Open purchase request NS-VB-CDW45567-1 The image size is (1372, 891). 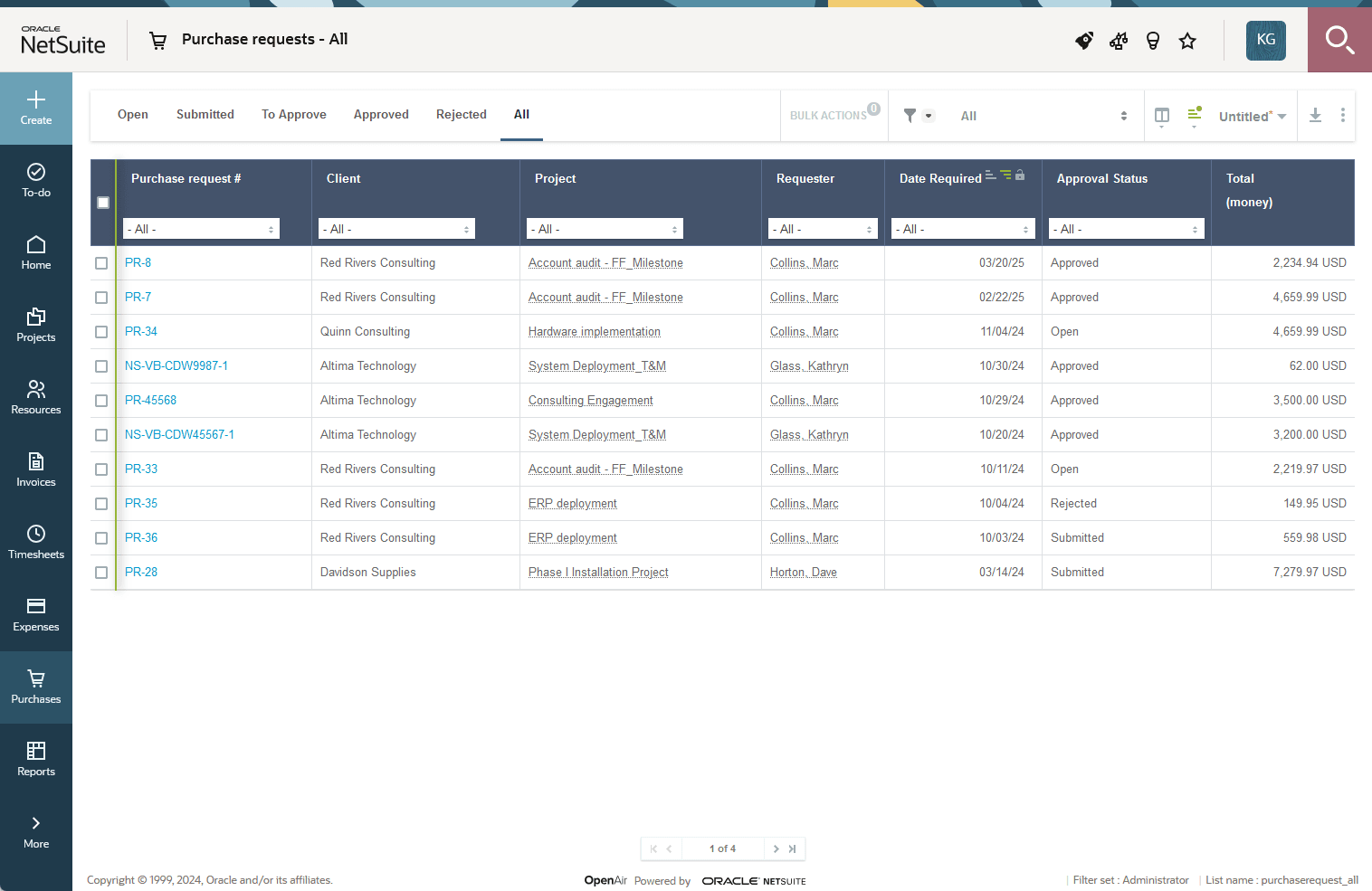click(x=179, y=435)
